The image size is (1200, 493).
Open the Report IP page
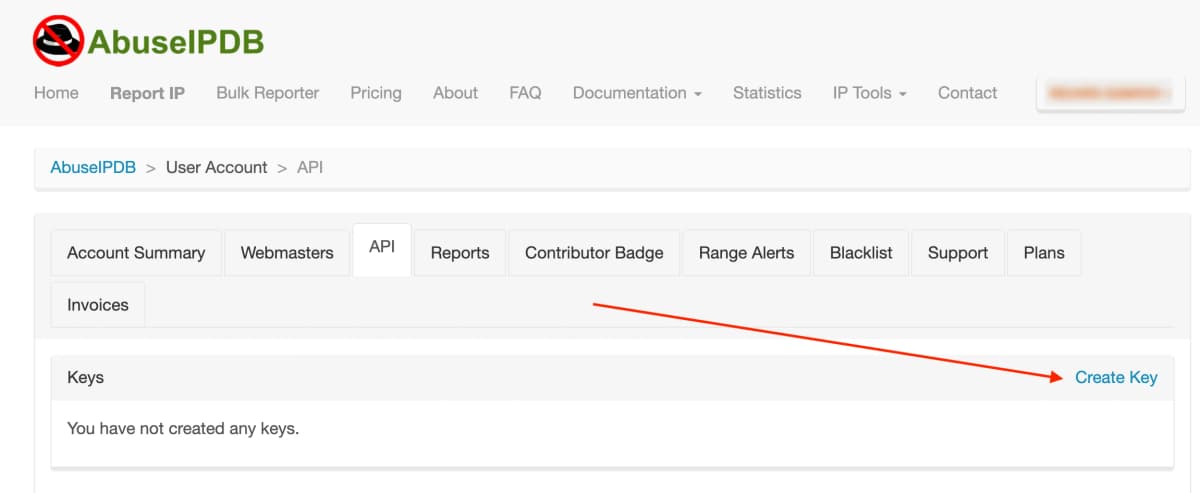[x=147, y=93]
